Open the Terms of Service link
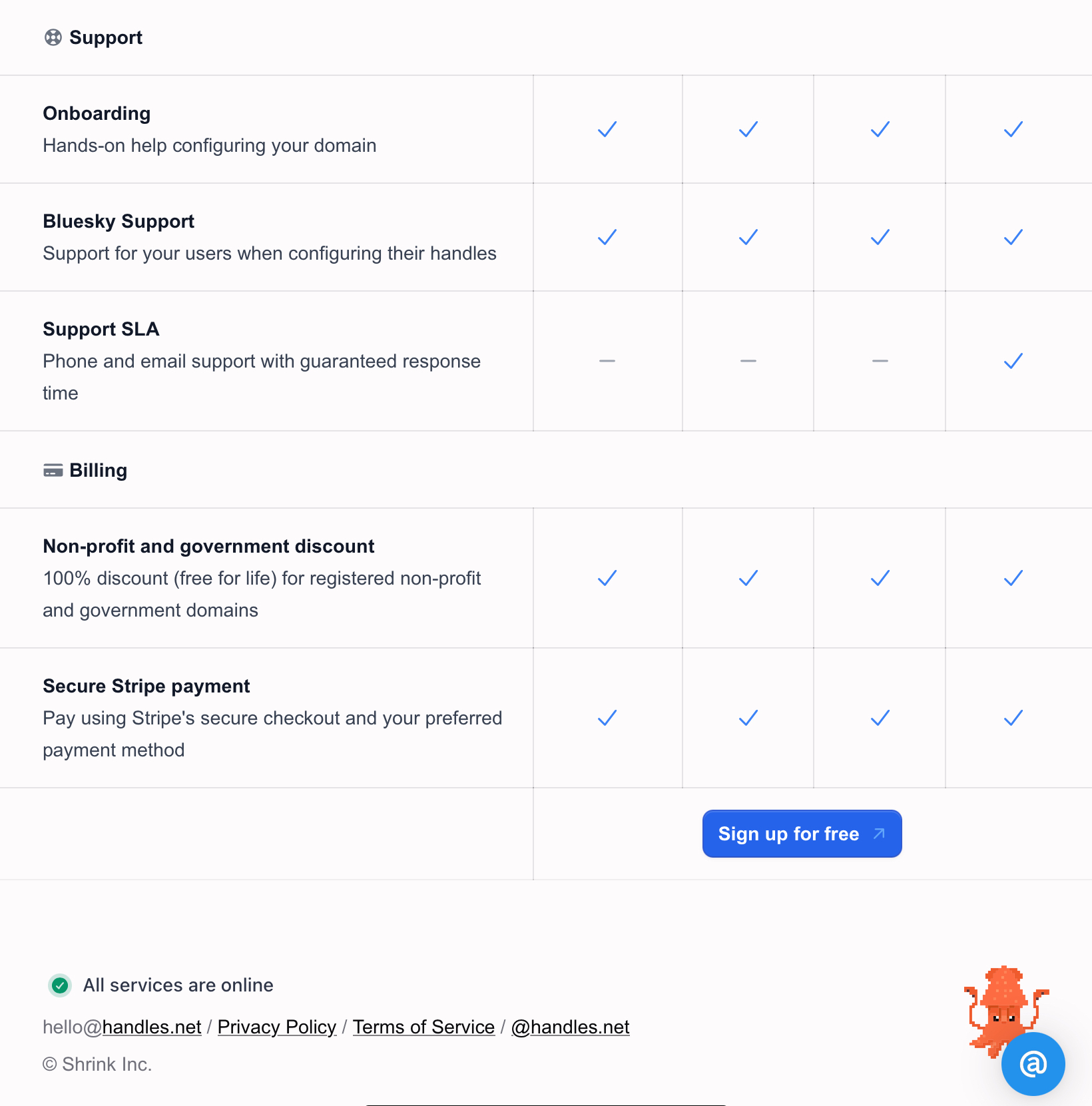 tap(423, 1027)
